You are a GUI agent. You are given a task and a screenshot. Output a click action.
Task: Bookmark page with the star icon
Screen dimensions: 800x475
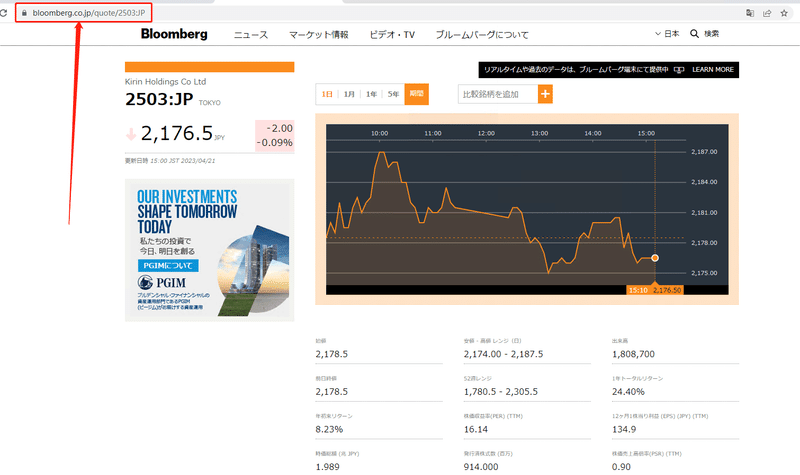click(x=784, y=13)
